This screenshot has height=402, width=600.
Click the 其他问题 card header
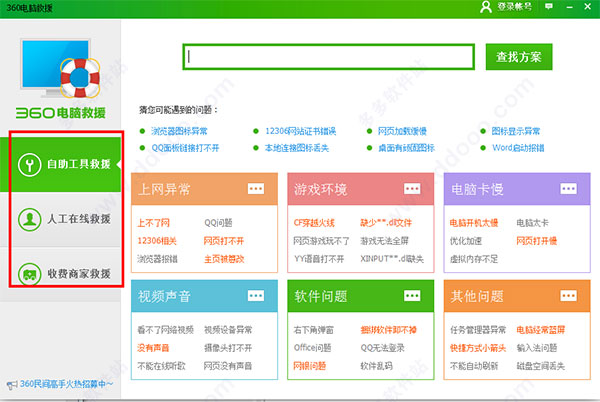coord(517,296)
